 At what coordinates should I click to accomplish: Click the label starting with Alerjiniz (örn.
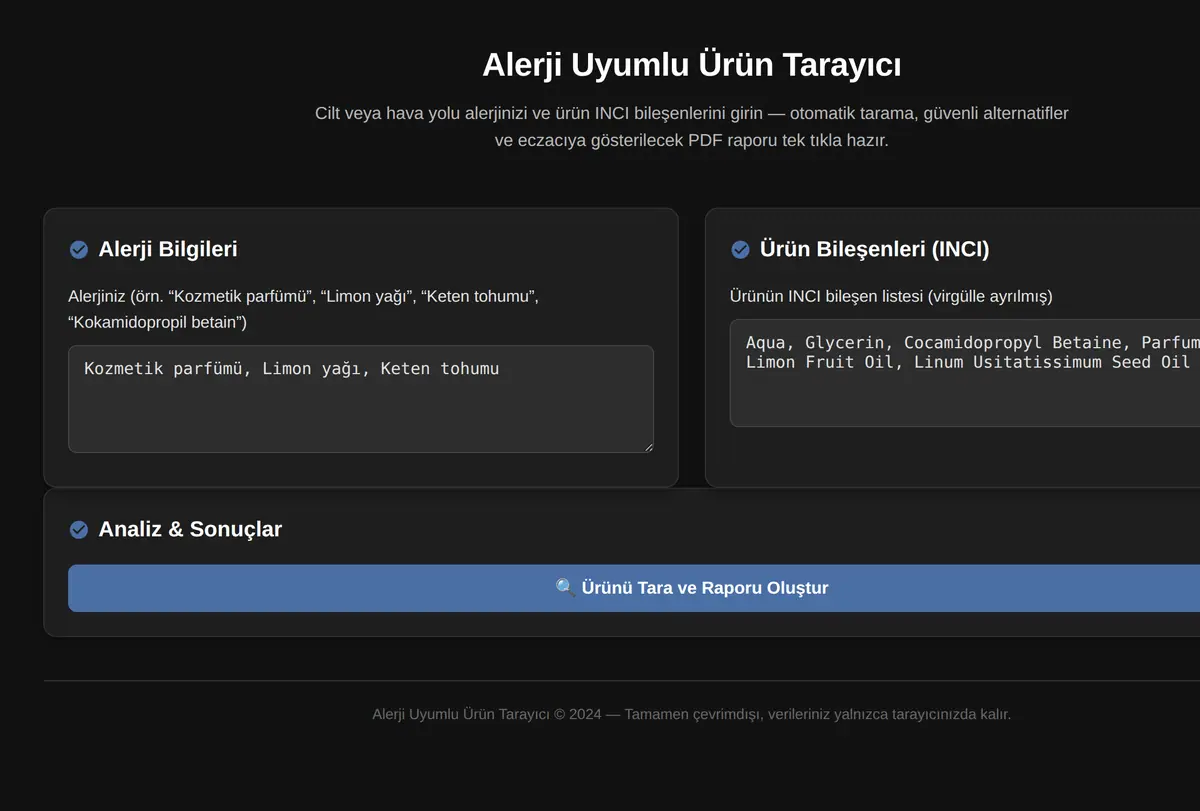pos(304,309)
